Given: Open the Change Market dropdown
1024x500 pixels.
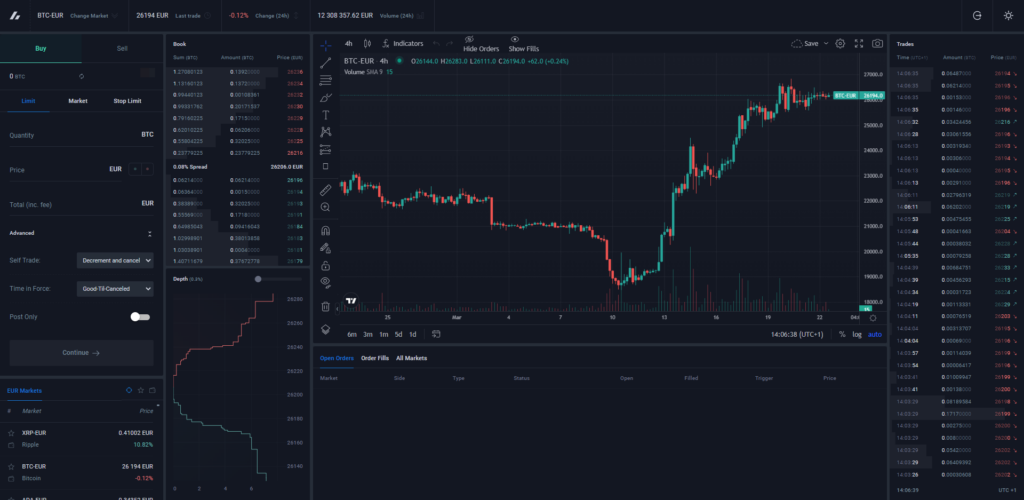Looking at the screenshot, I should [94, 16].
